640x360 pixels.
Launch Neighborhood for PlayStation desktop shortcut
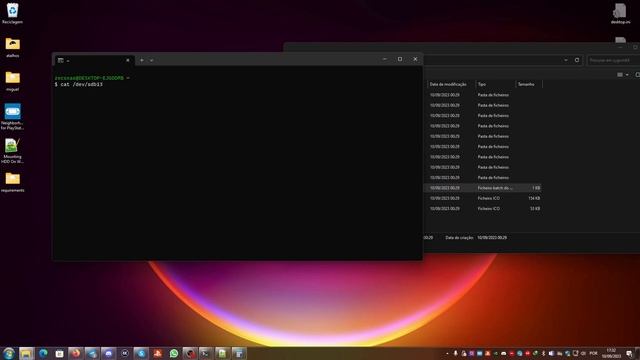(x=12, y=116)
